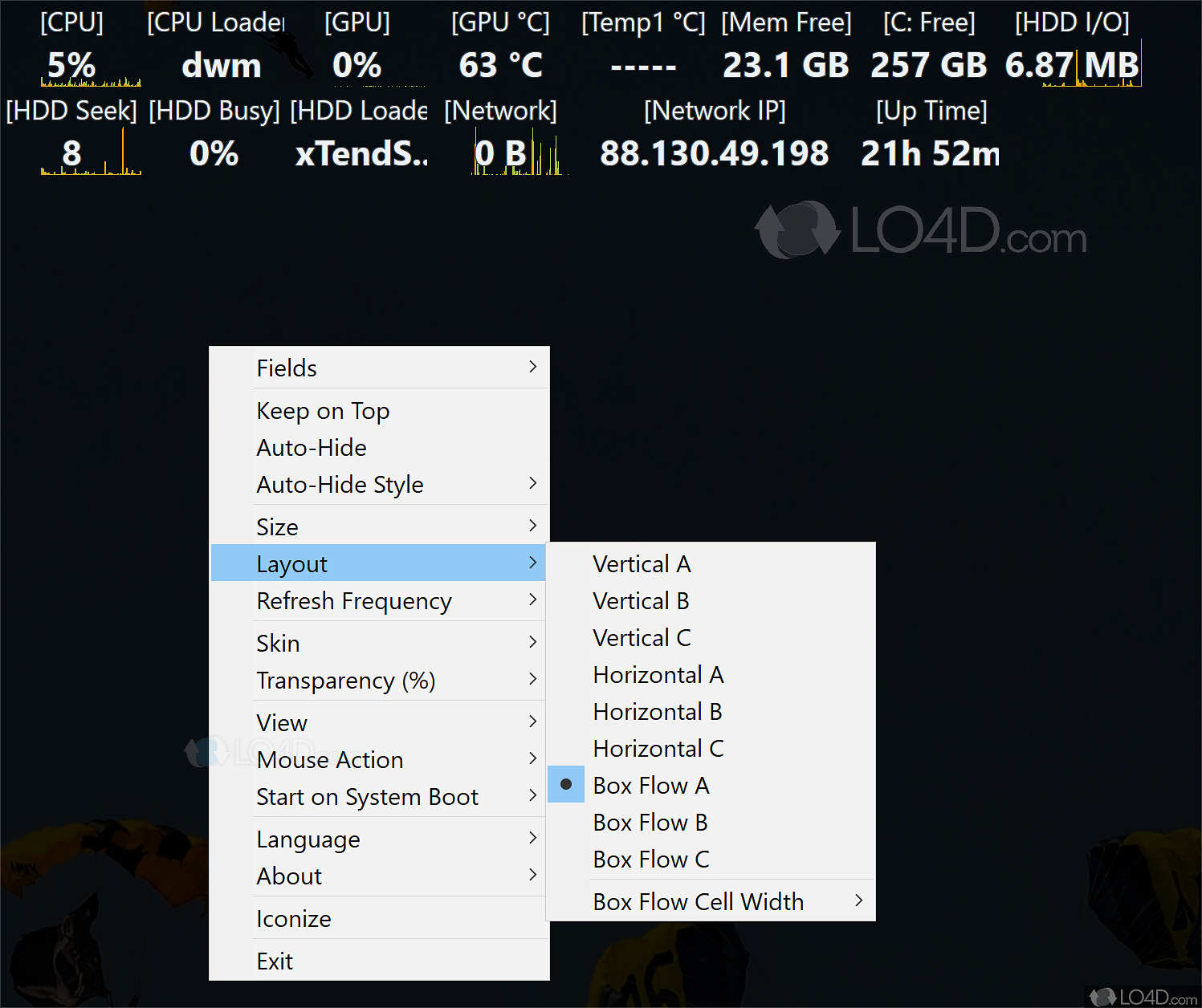Enable Keep on Top
This screenshot has height=1008, width=1202.
click(x=323, y=411)
